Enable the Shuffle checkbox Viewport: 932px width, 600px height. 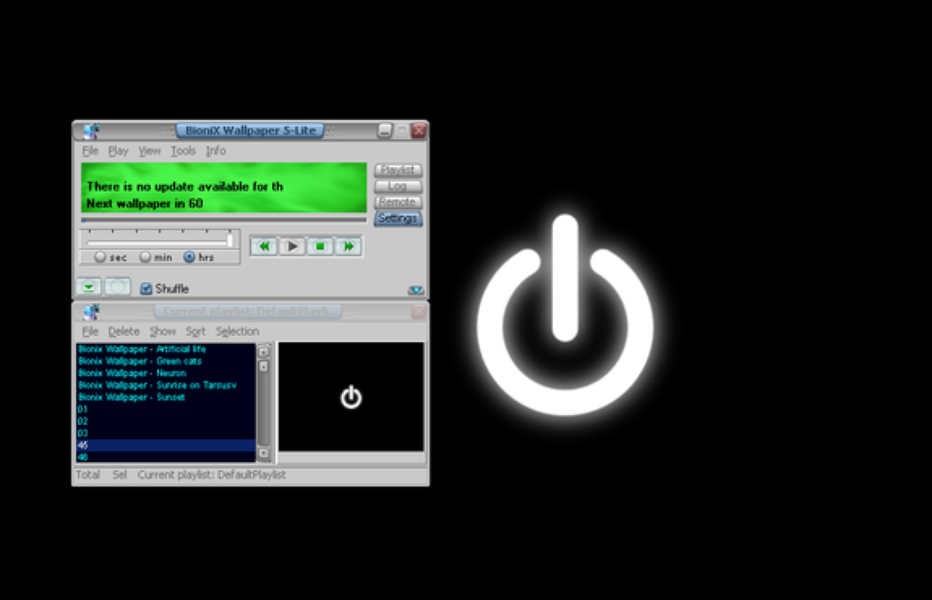(146, 288)
